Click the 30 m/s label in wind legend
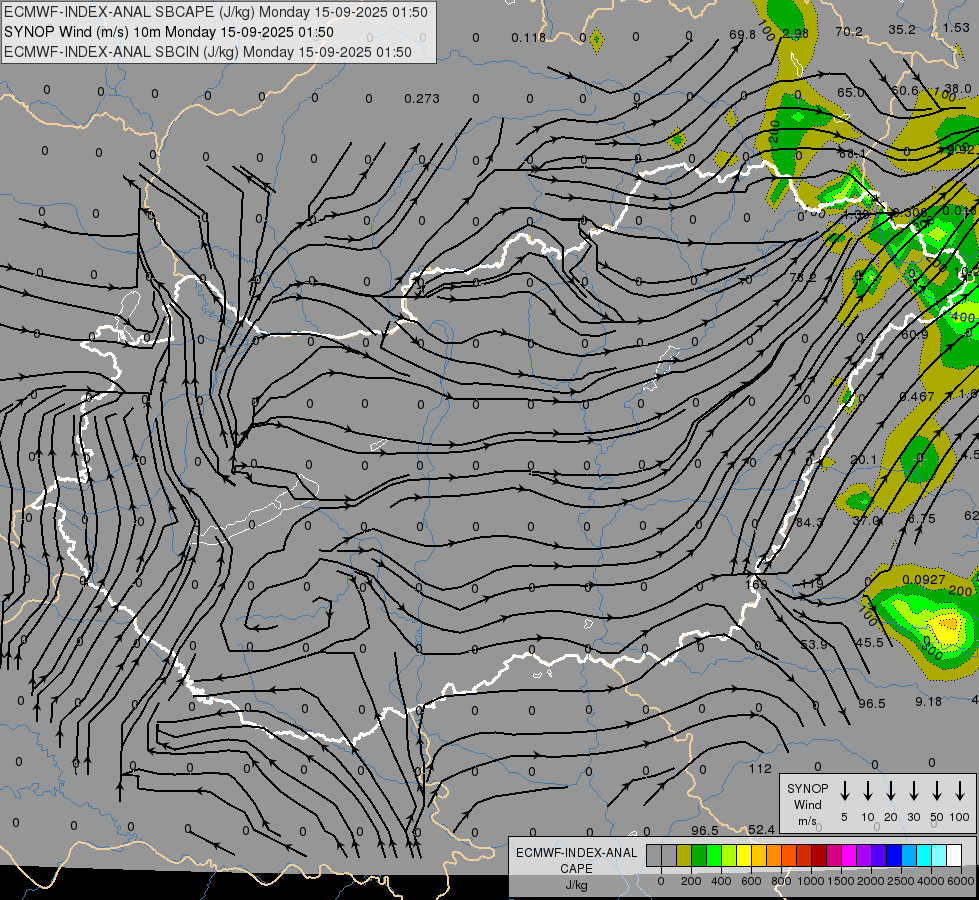This screenshot has height=900, width=979. pyautogui.click(x=913, y=817)
